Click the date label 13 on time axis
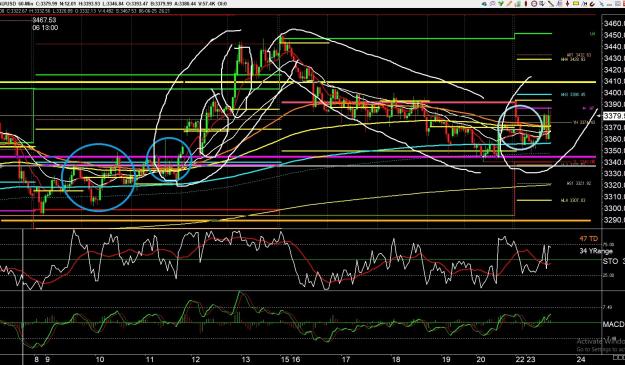Screen dimensions: 625x365 pos(246,360)
